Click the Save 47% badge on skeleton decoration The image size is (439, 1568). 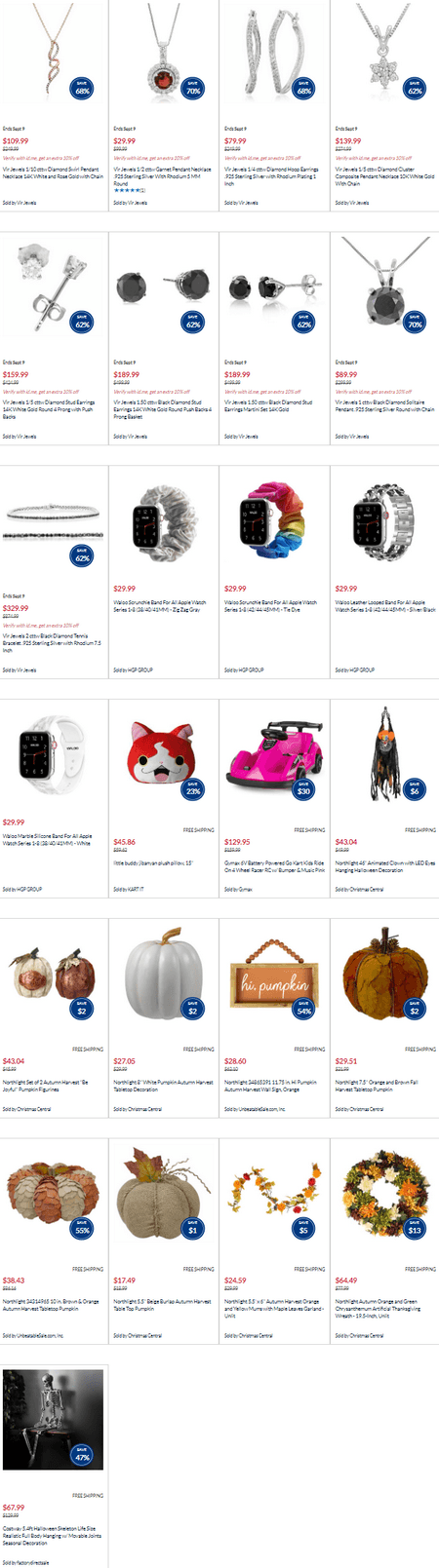click(82, 1455)
